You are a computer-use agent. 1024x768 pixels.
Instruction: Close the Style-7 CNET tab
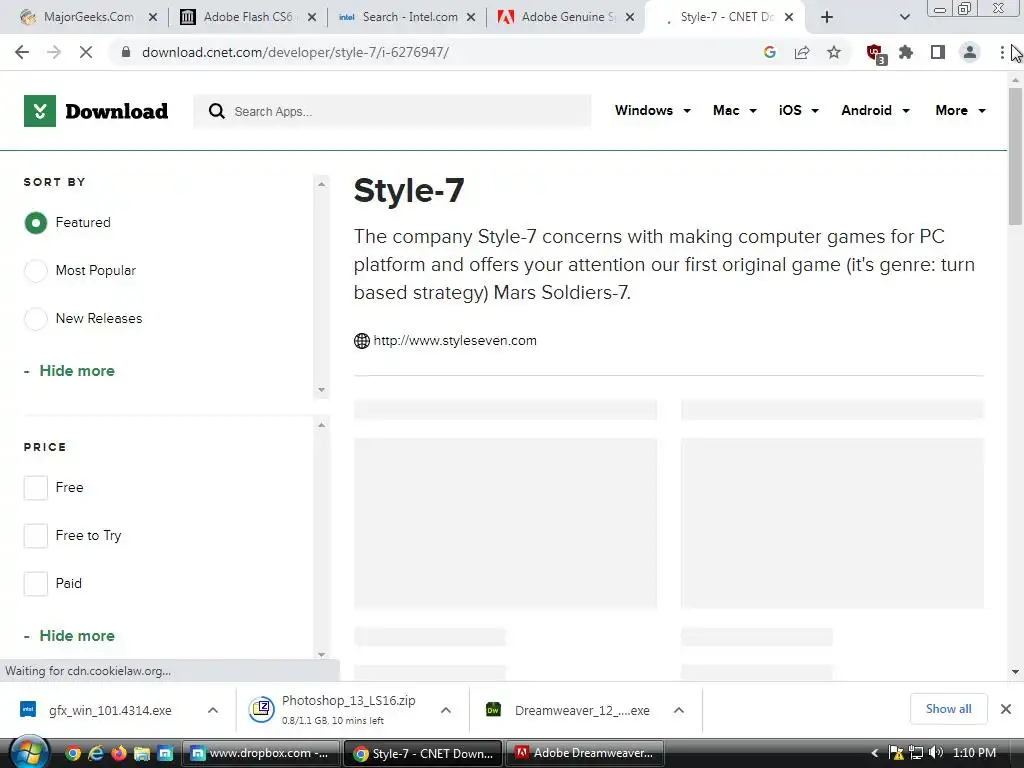click(x=789, y=18)
